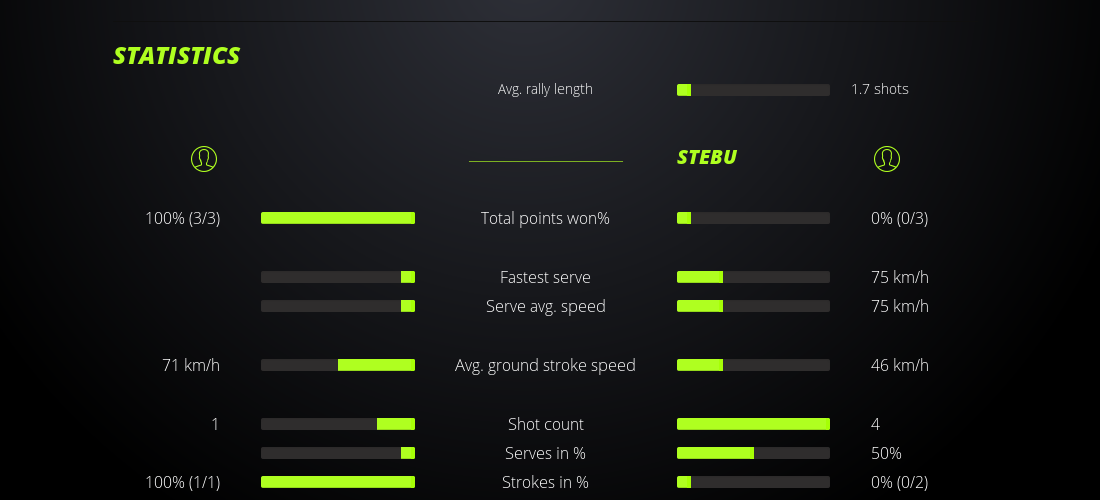Select the Shot count label
The image size is (1100, 500).
point(545,424)
